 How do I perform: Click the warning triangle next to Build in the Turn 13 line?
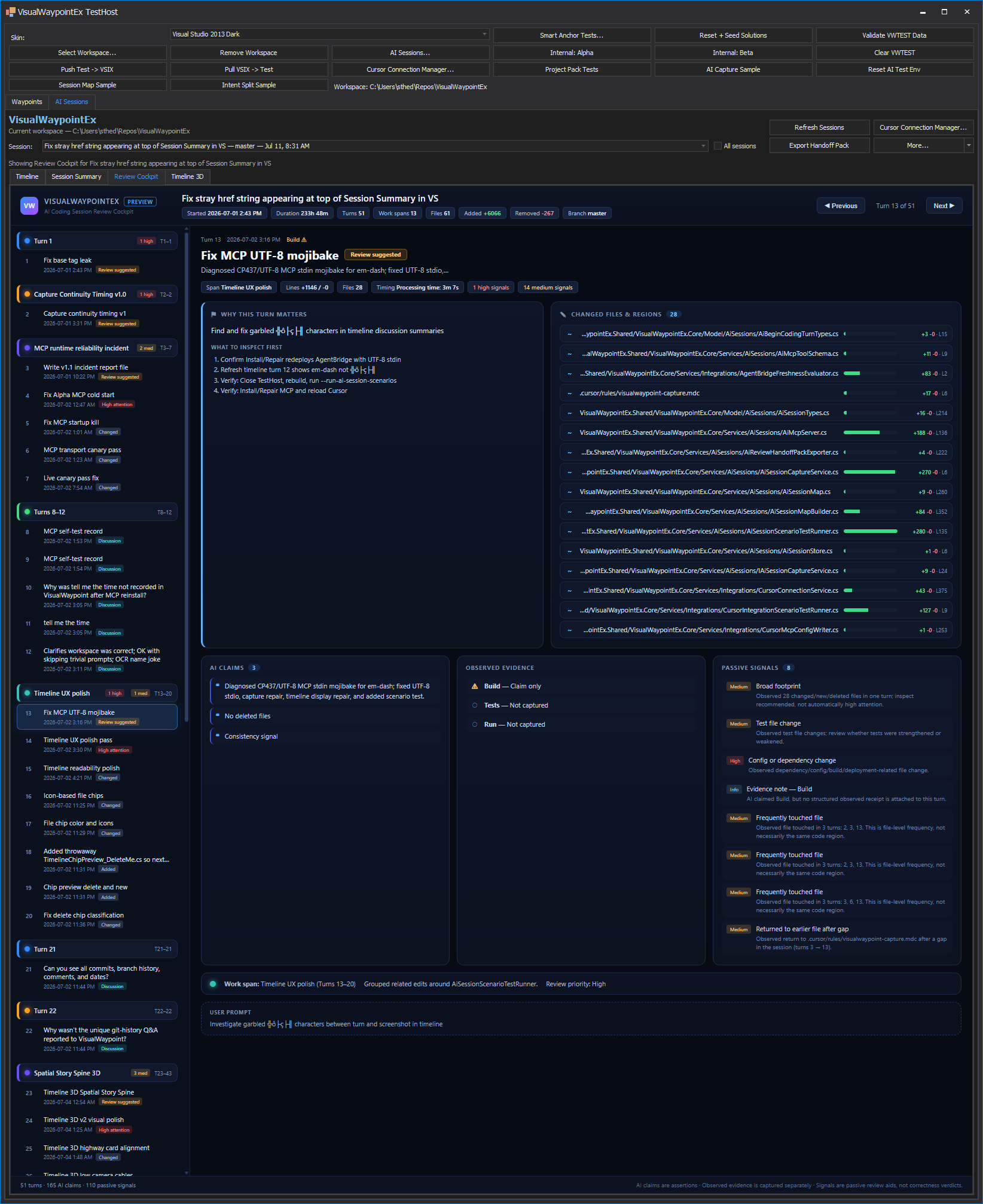(304, 240)
